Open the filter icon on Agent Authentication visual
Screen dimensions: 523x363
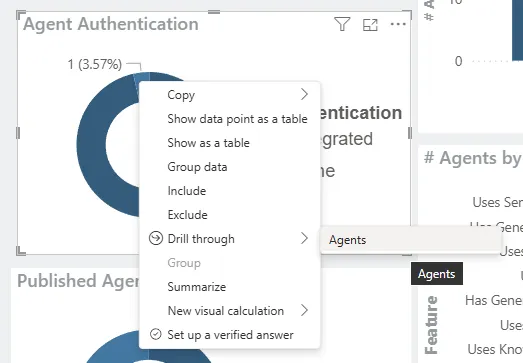point(342,24)
